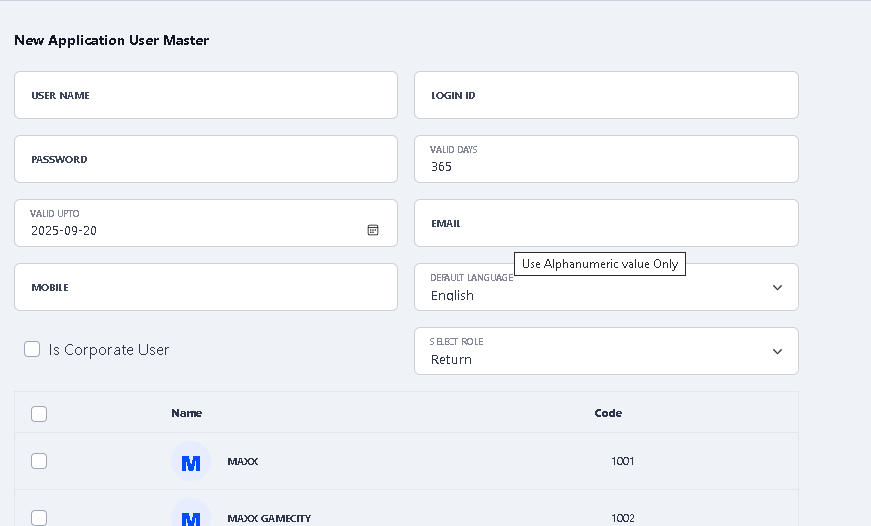
Task: Click the Default Language chevron arrow
Action: coord(778,288)
